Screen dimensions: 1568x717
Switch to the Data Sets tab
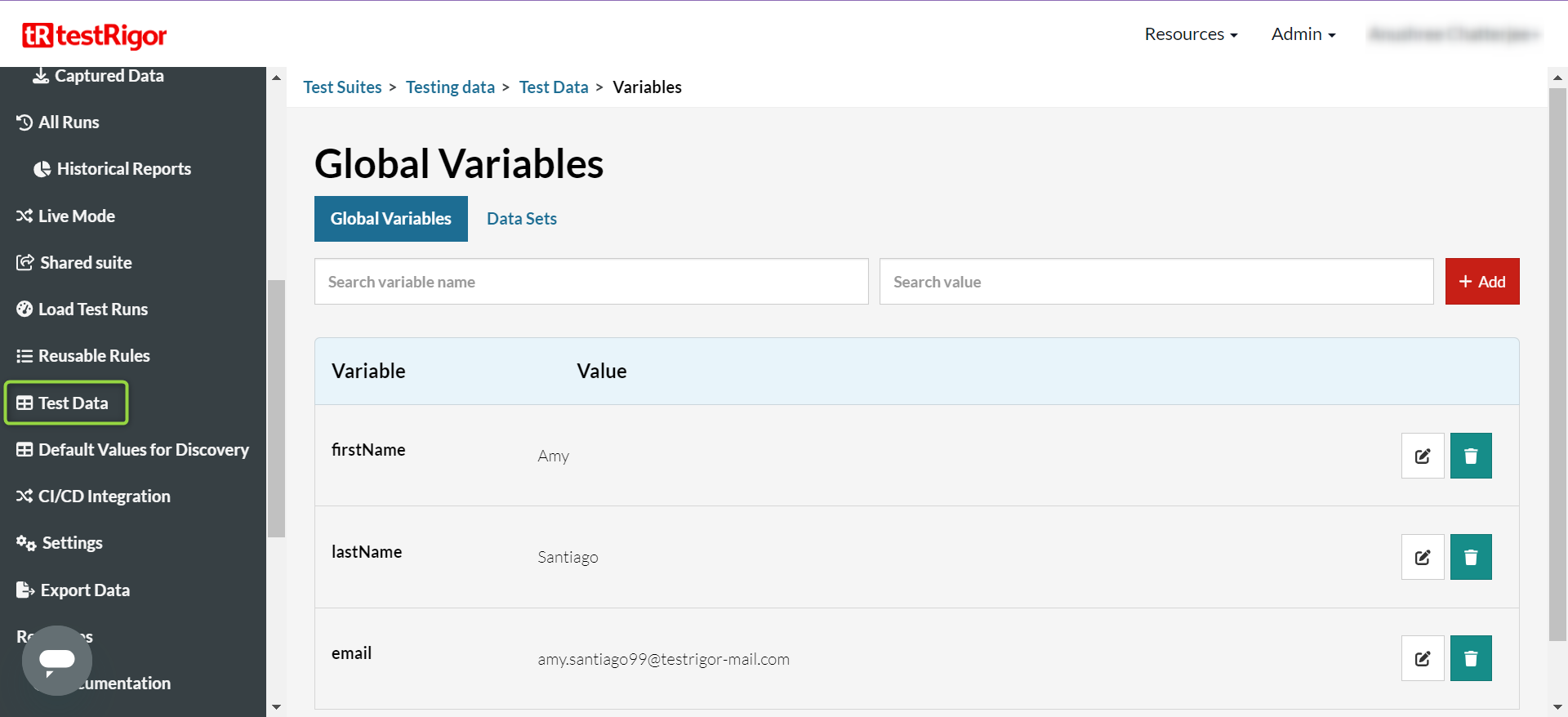tap(521, 219)
